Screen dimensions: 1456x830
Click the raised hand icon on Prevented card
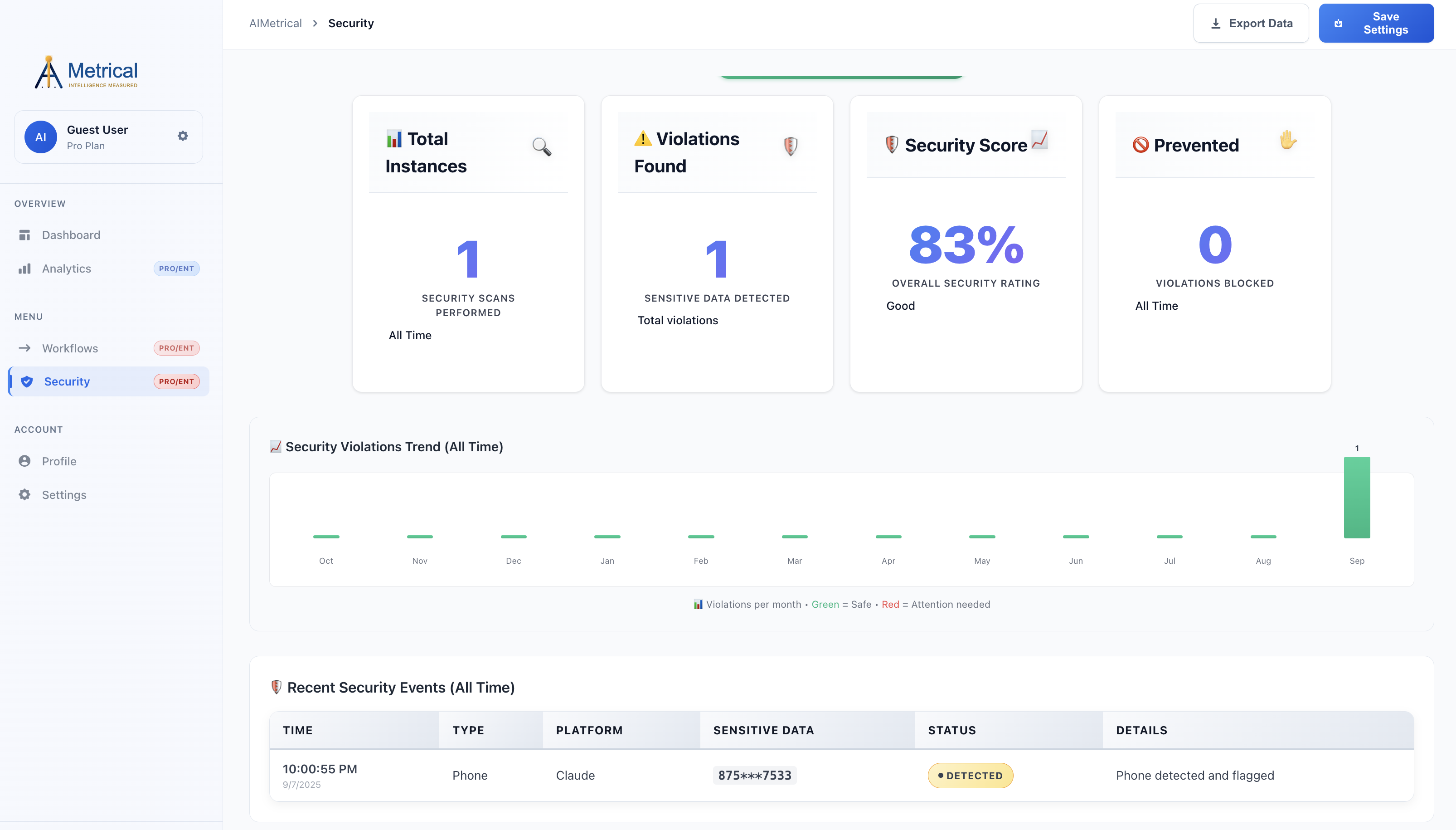1287,142
